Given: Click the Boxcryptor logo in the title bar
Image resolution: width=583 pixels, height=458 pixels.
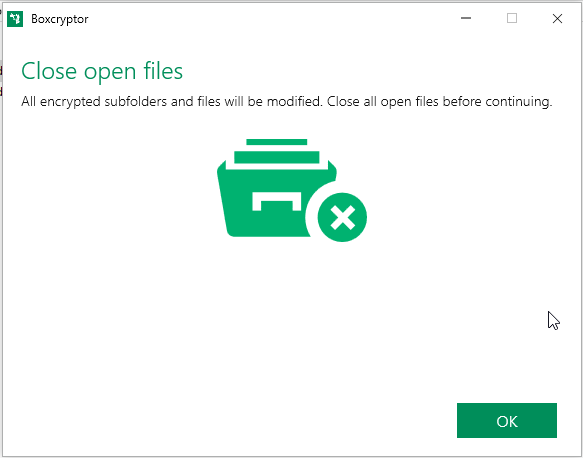Looking at the screenshot, I should pyautogui.click(x=15, y=19).
